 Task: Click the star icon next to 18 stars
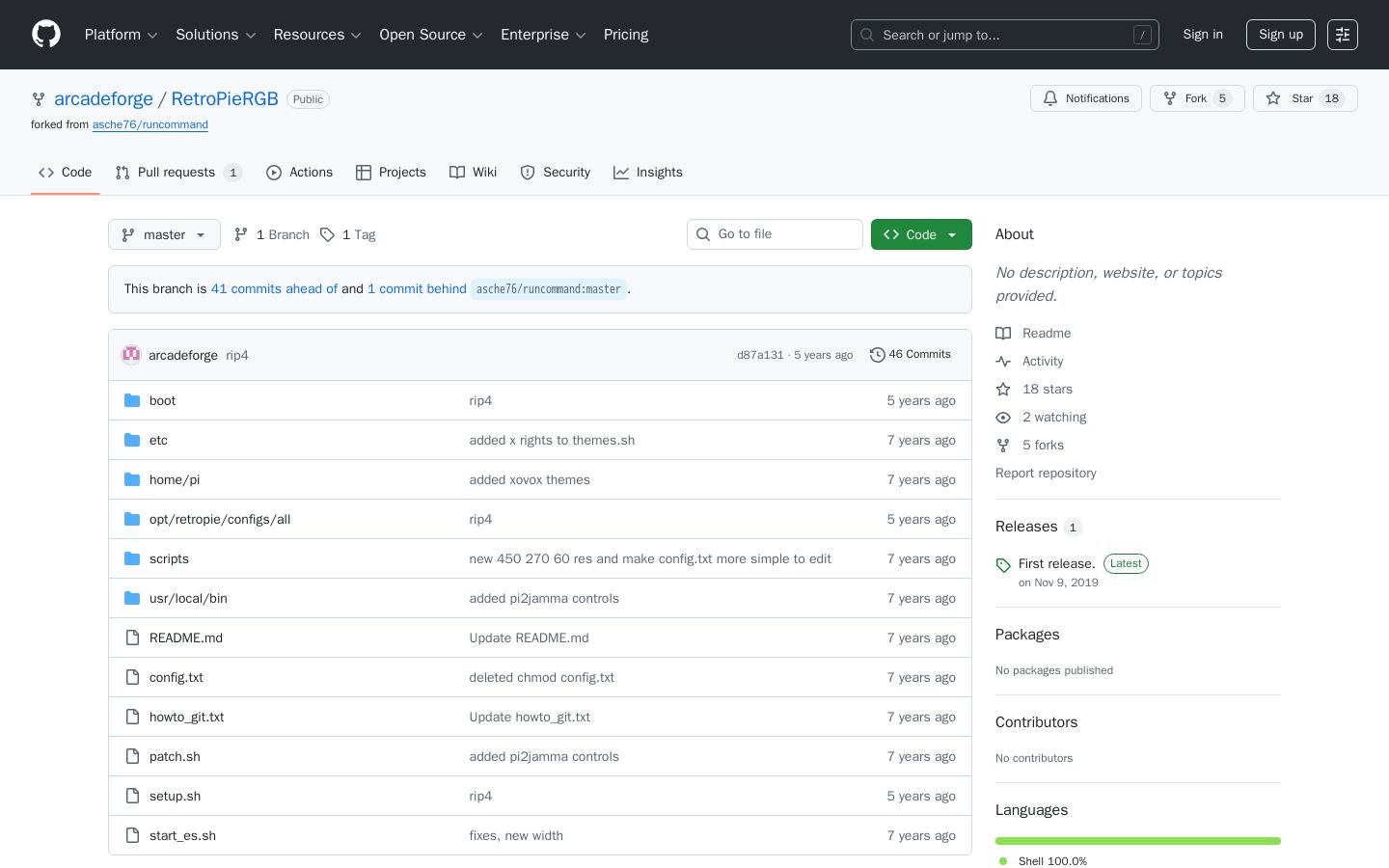tap(1003, 389)
